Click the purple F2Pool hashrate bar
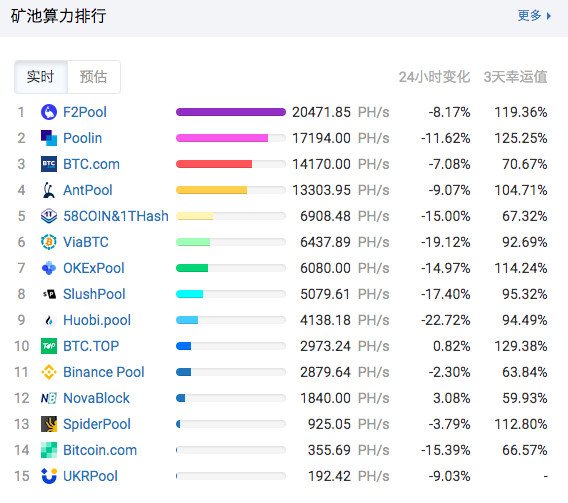Screen dimensions: 568x503 point(231,112)
